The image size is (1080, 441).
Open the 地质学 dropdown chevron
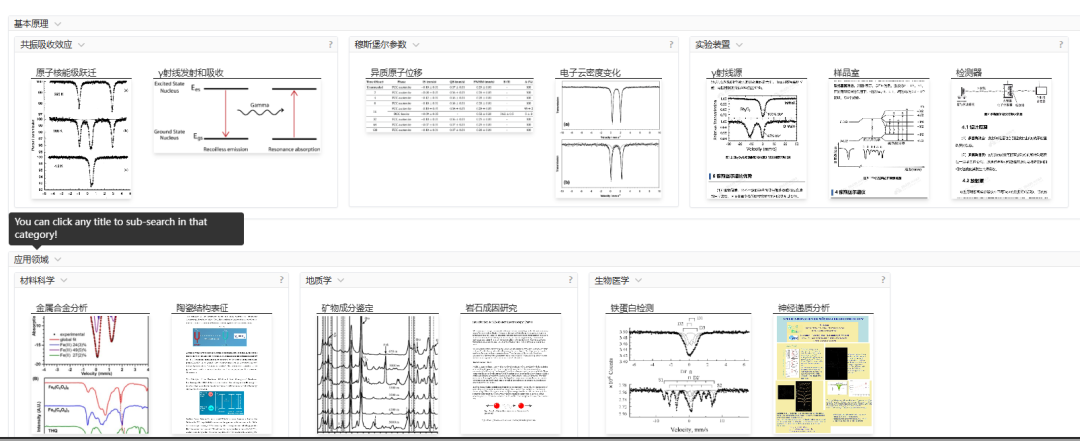341,280
